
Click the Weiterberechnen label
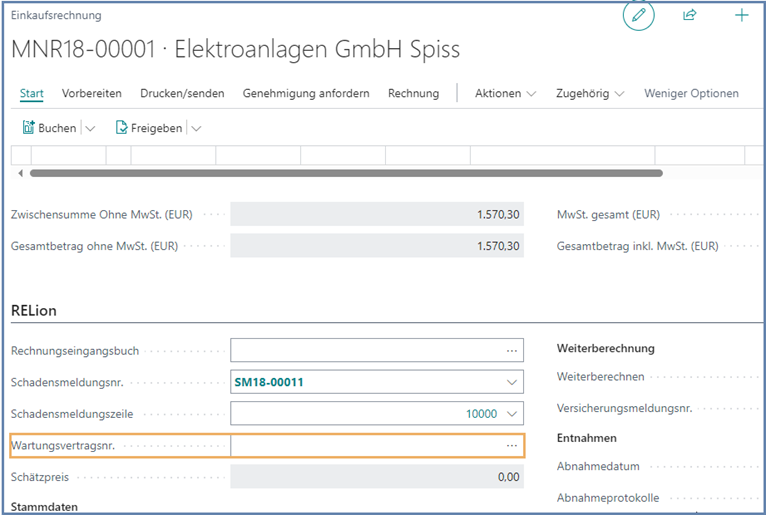click(600, 377)
